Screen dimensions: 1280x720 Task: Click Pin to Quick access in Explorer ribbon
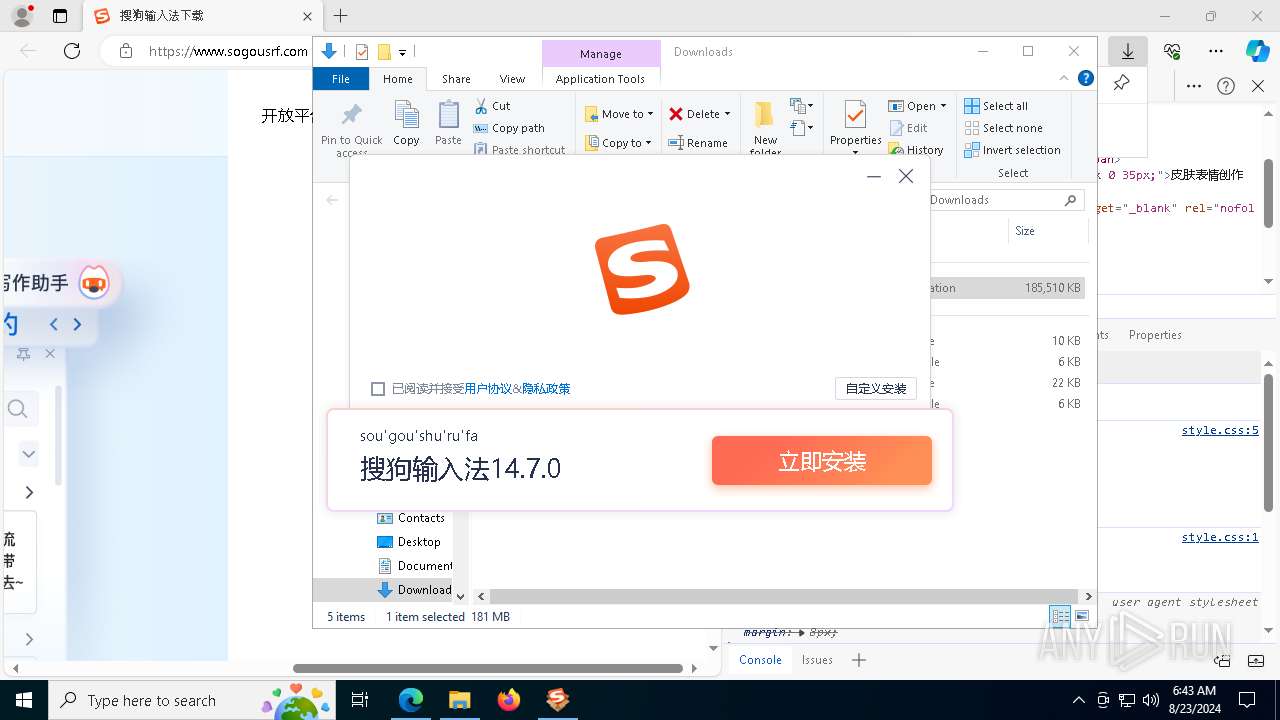tap(352, 128)
